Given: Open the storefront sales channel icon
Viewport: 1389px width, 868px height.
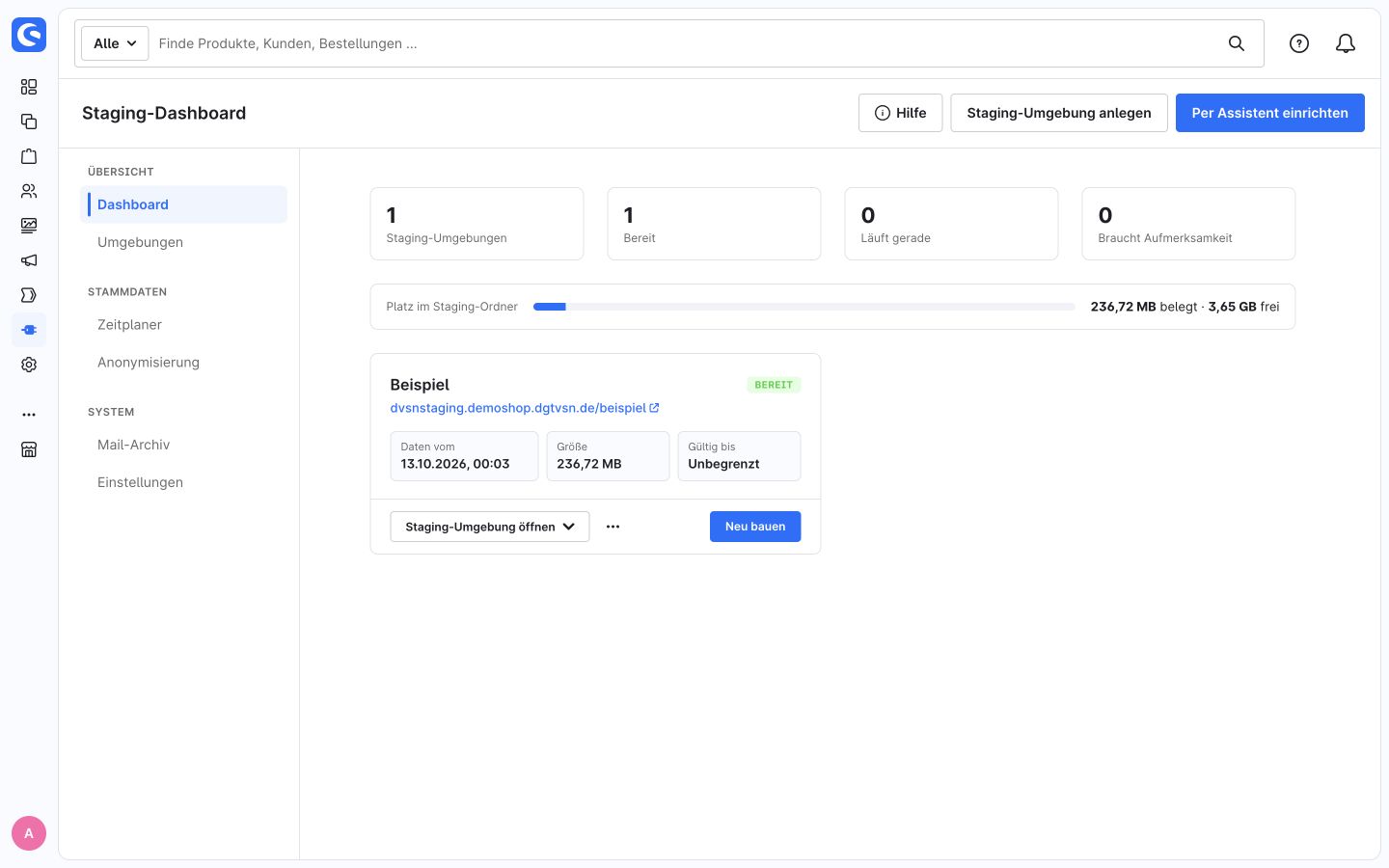Looking at the screenshot, I should [x=29, y=449].
